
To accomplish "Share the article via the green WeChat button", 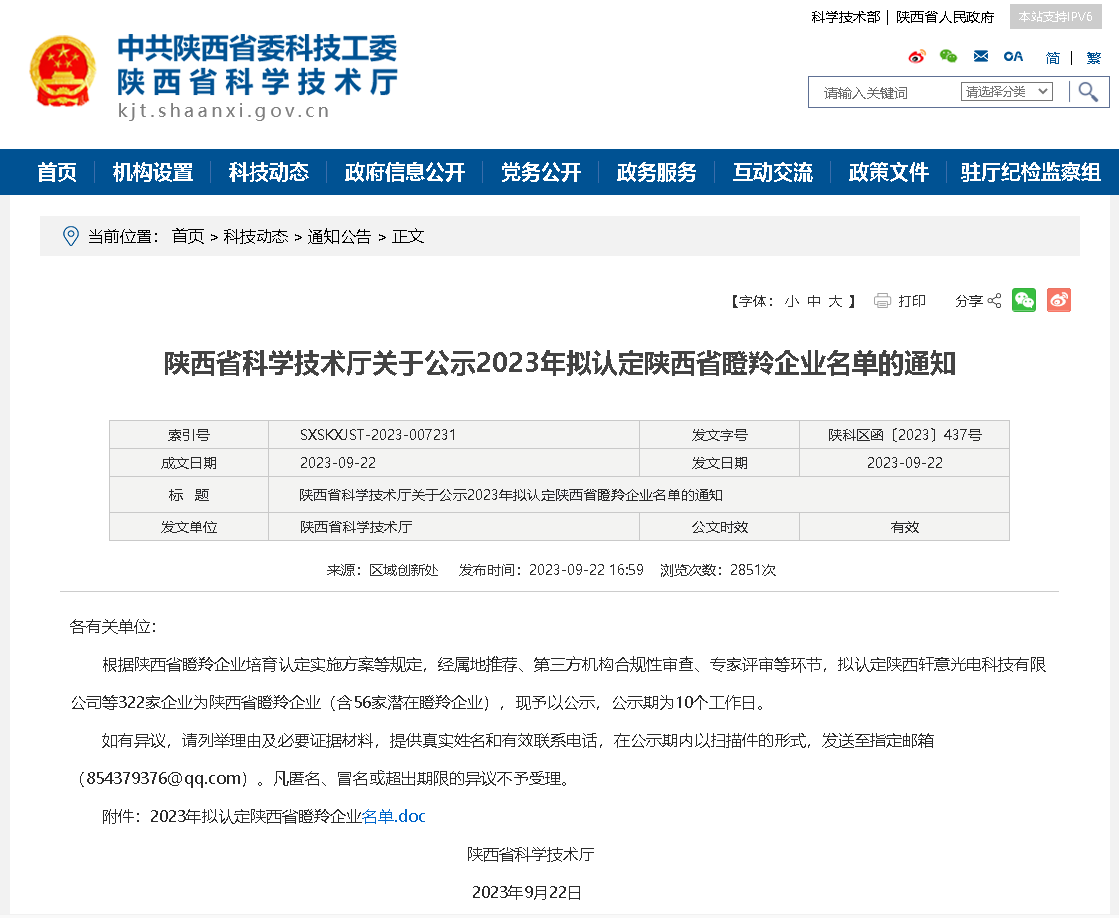I will coord(1023,300).
